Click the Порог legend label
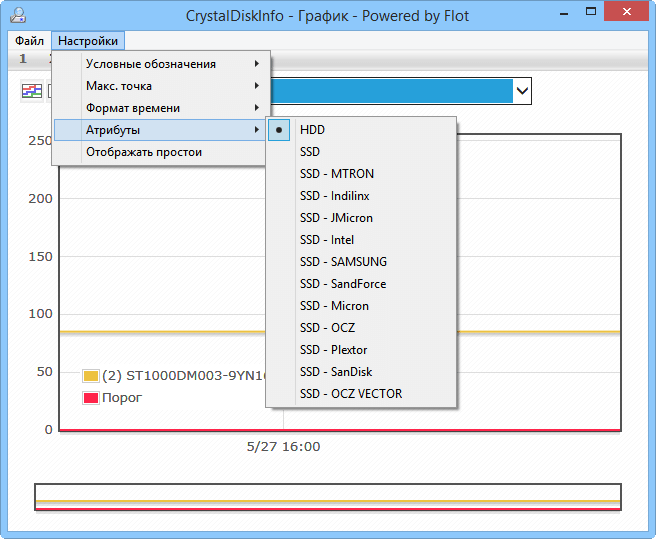This screenshot has width=656, height=539. coord(122,398)
